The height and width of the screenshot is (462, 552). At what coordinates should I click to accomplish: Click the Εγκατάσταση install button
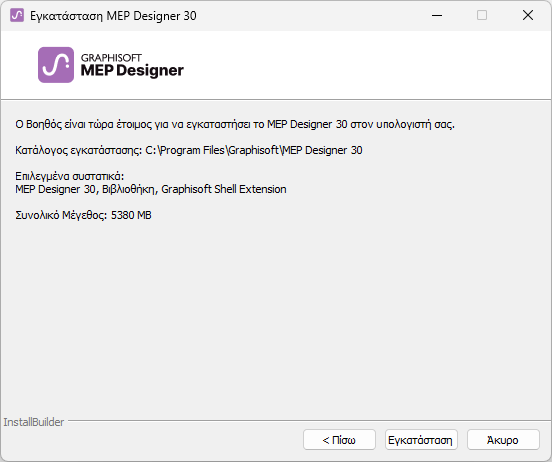pyautogui.click(x=421, y=439)
